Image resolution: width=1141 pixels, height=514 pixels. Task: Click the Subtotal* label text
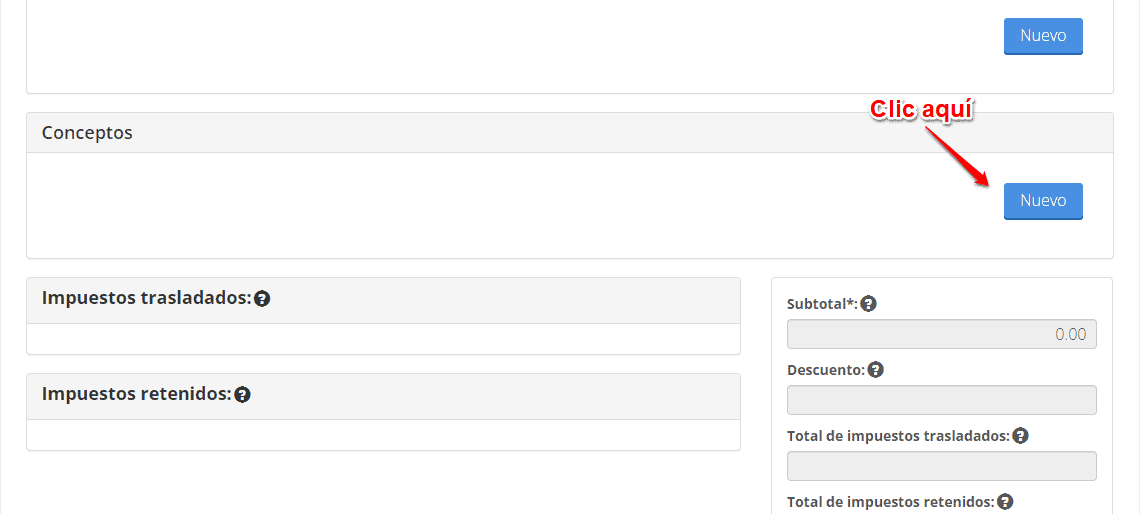point(822,304)
